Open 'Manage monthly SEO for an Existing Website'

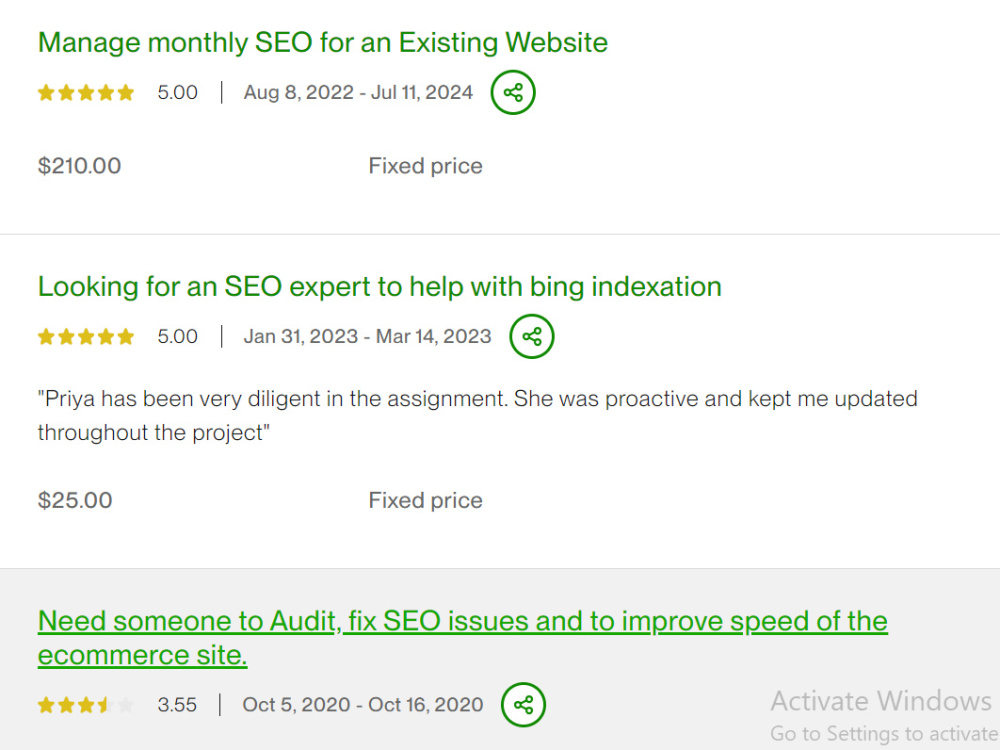coord(323,43)
